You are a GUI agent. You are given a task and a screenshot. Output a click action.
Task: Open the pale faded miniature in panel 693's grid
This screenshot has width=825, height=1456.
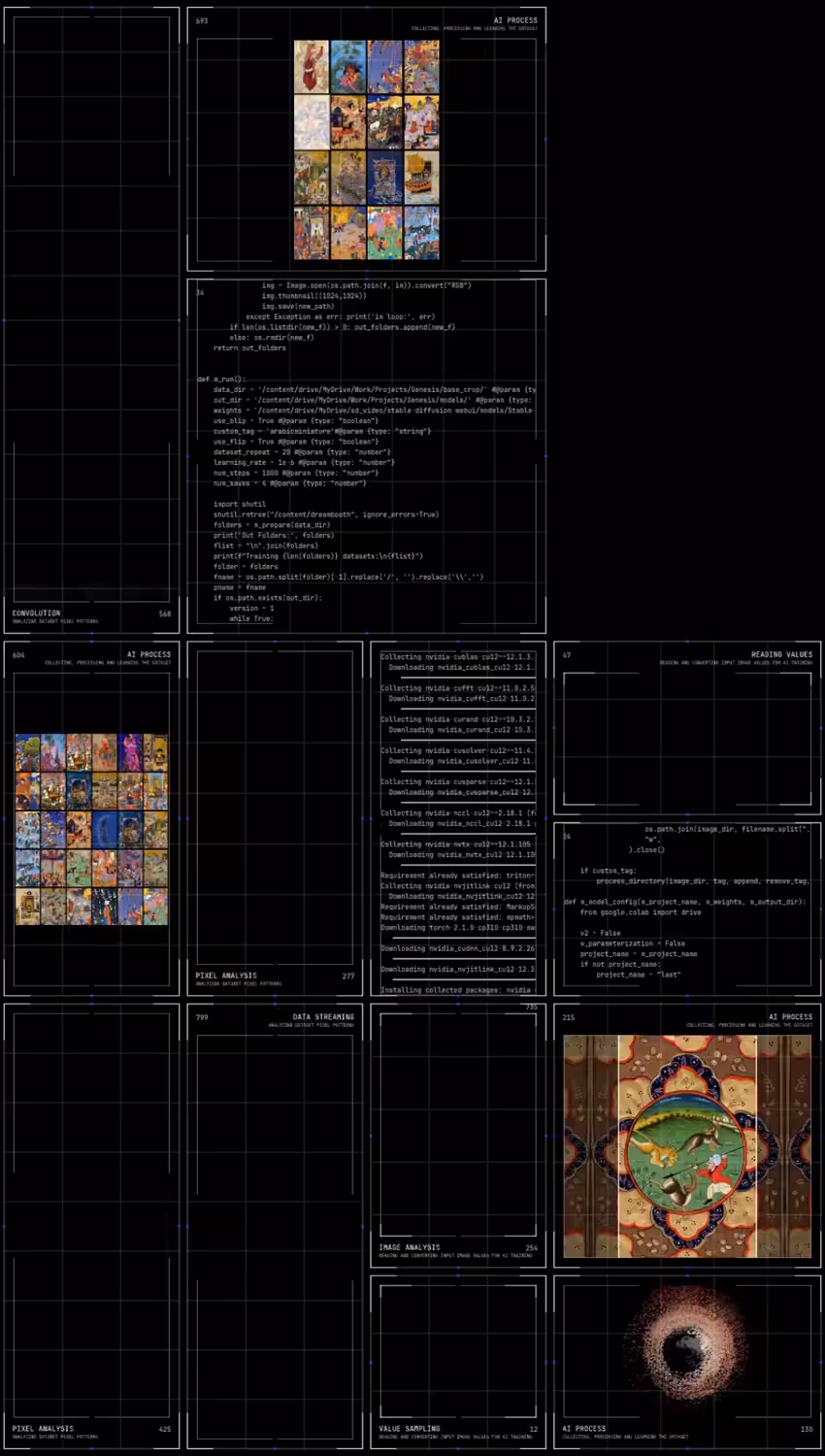(x=312, y=121)
